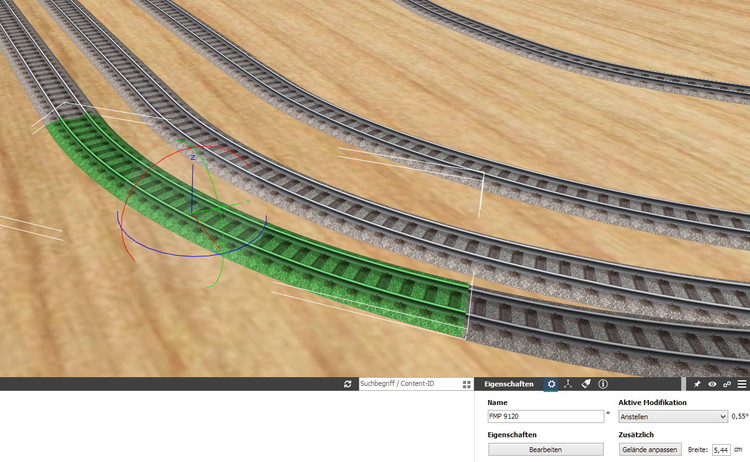This screenshot has height=462, width=750.
Task: Click the link chain icon
Action: 727,384
